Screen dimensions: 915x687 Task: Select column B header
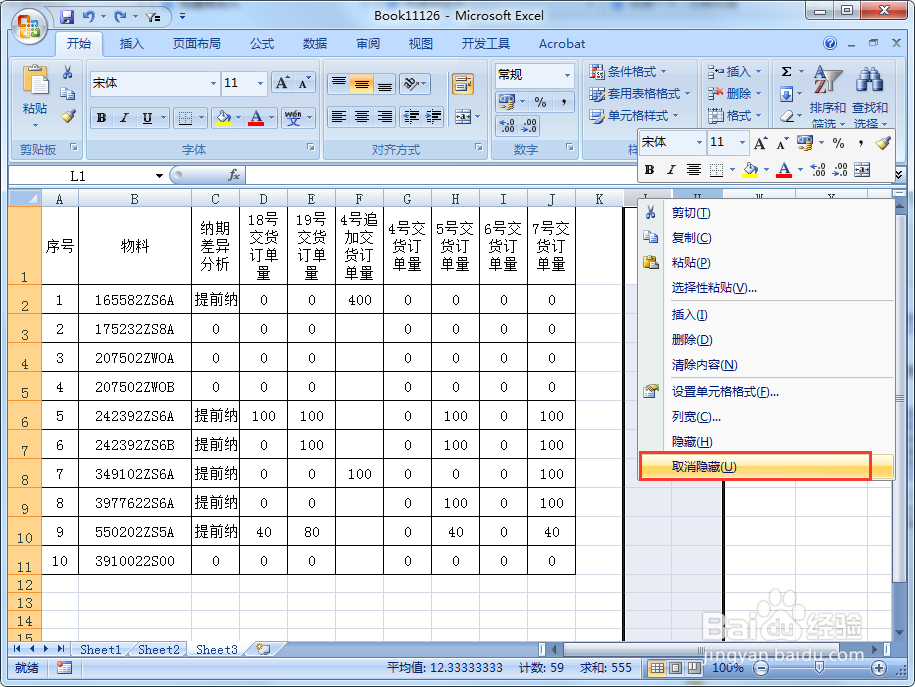[135, 199]
